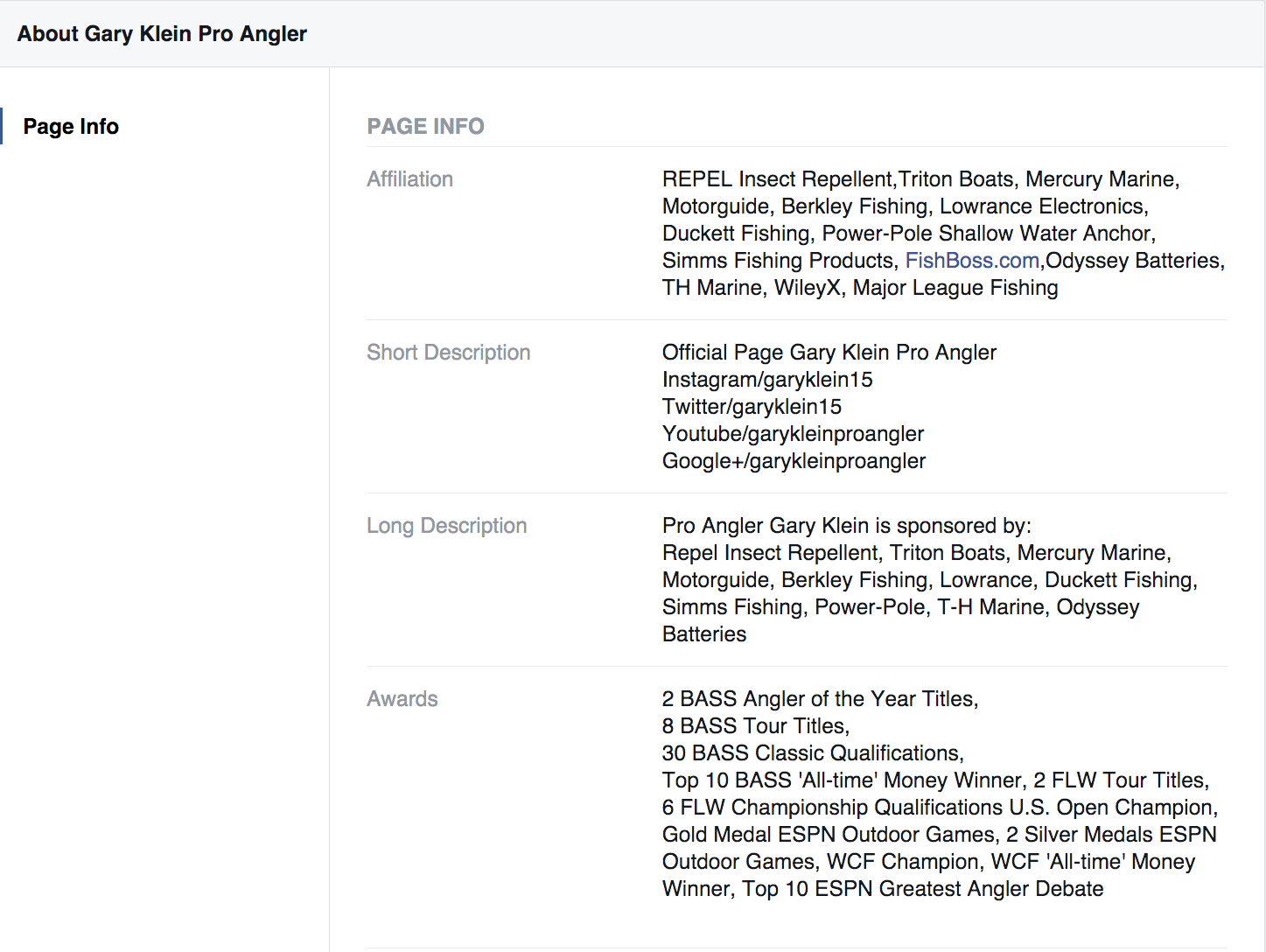Image resolution: width=1266 pixels, height=952 pixels.
Task: Click 'Pro Angler Gary Klein is sponsored by:' line
Action: 847,526
